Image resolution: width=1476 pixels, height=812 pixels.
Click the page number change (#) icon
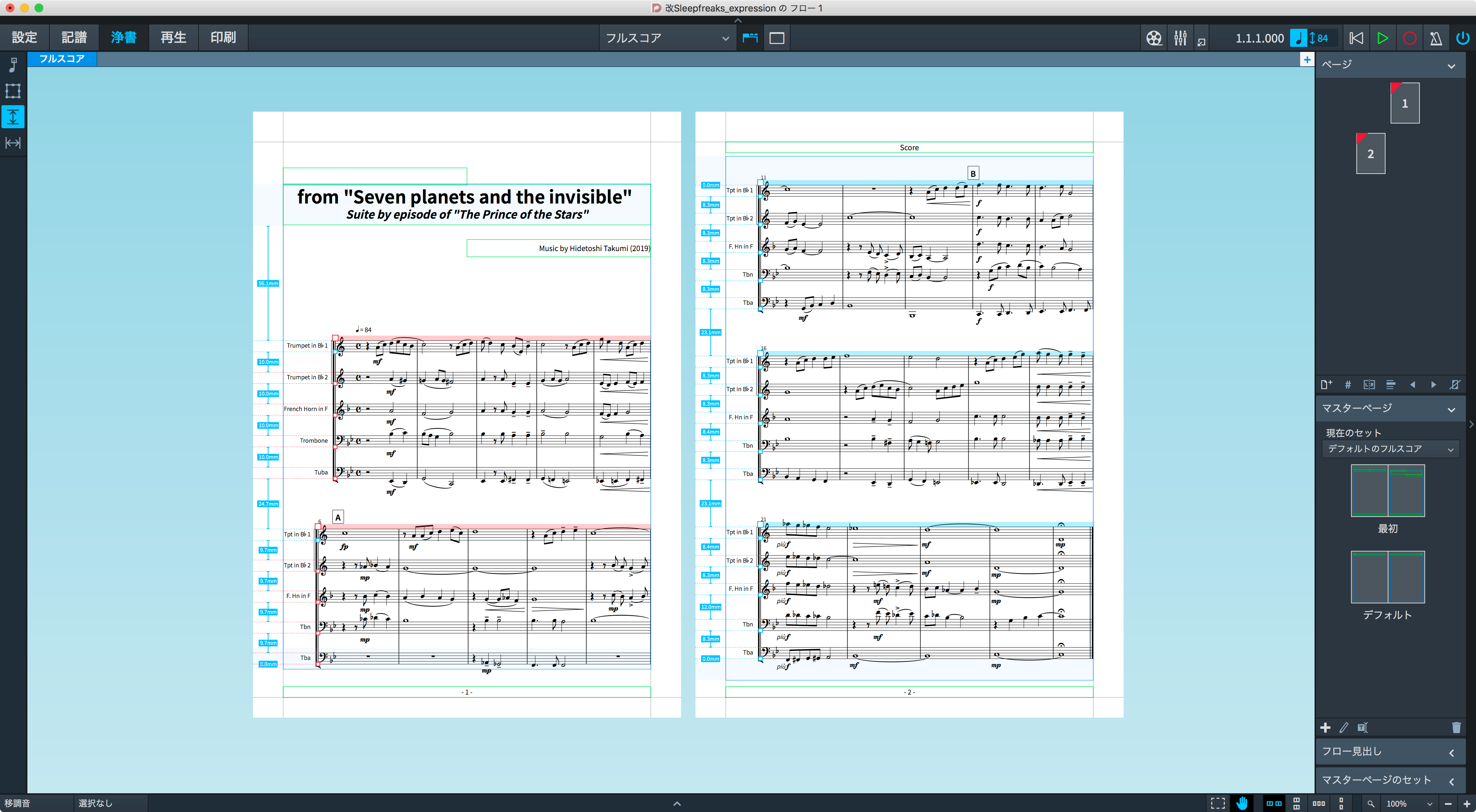click(x=1348, y=385)
